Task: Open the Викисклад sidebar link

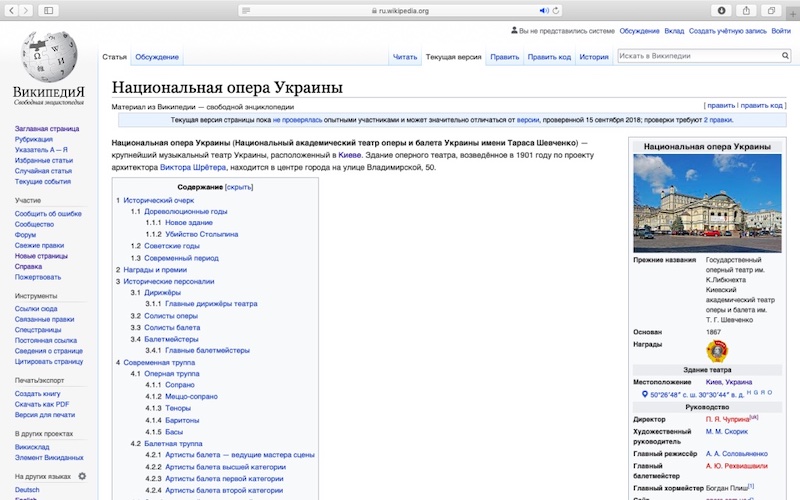Action: tap(32, 447)
